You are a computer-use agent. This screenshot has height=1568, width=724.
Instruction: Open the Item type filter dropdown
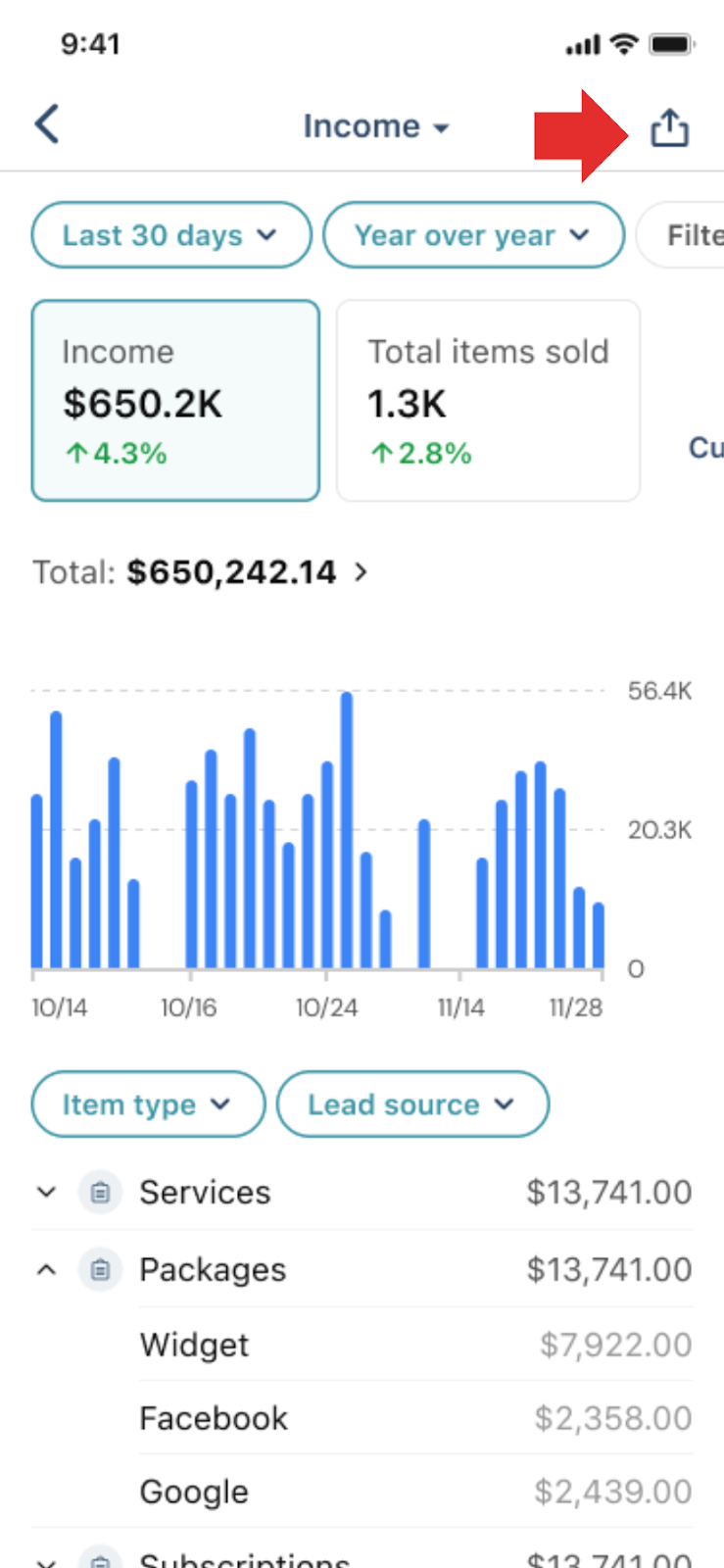[x=147, y=1103]
